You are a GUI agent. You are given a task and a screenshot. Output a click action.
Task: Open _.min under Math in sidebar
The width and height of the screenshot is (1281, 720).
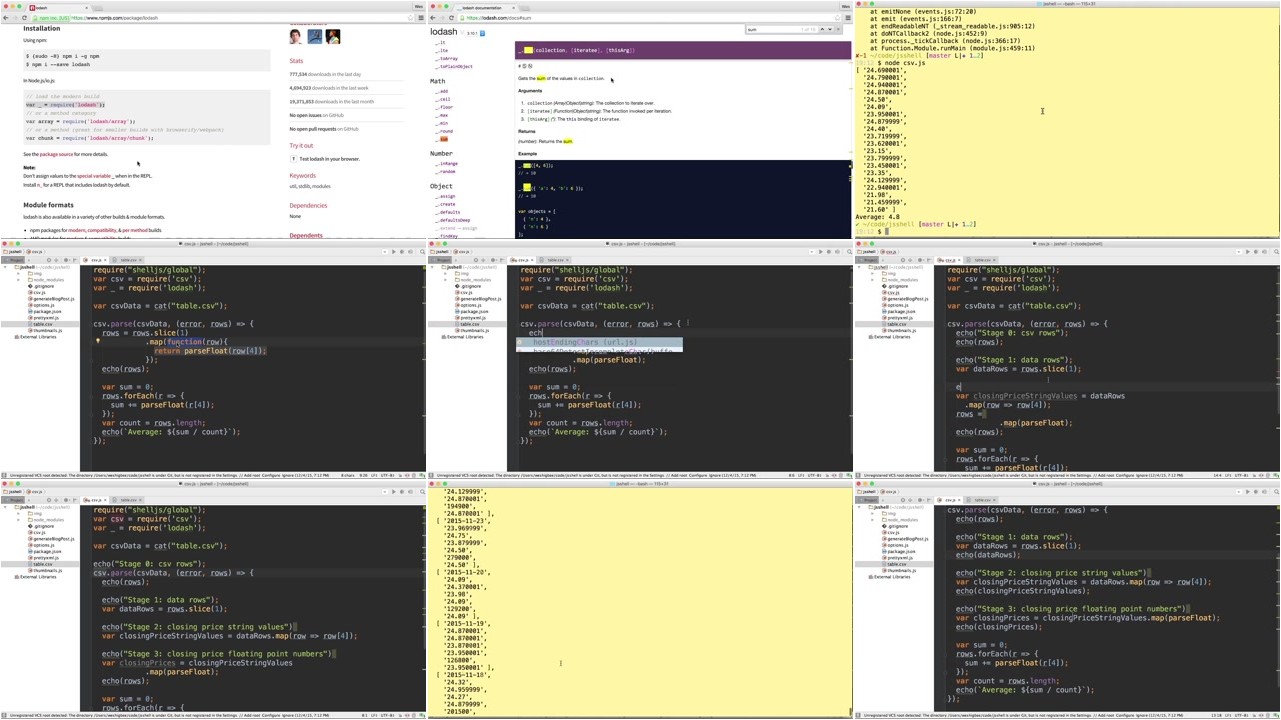(442, 123)
